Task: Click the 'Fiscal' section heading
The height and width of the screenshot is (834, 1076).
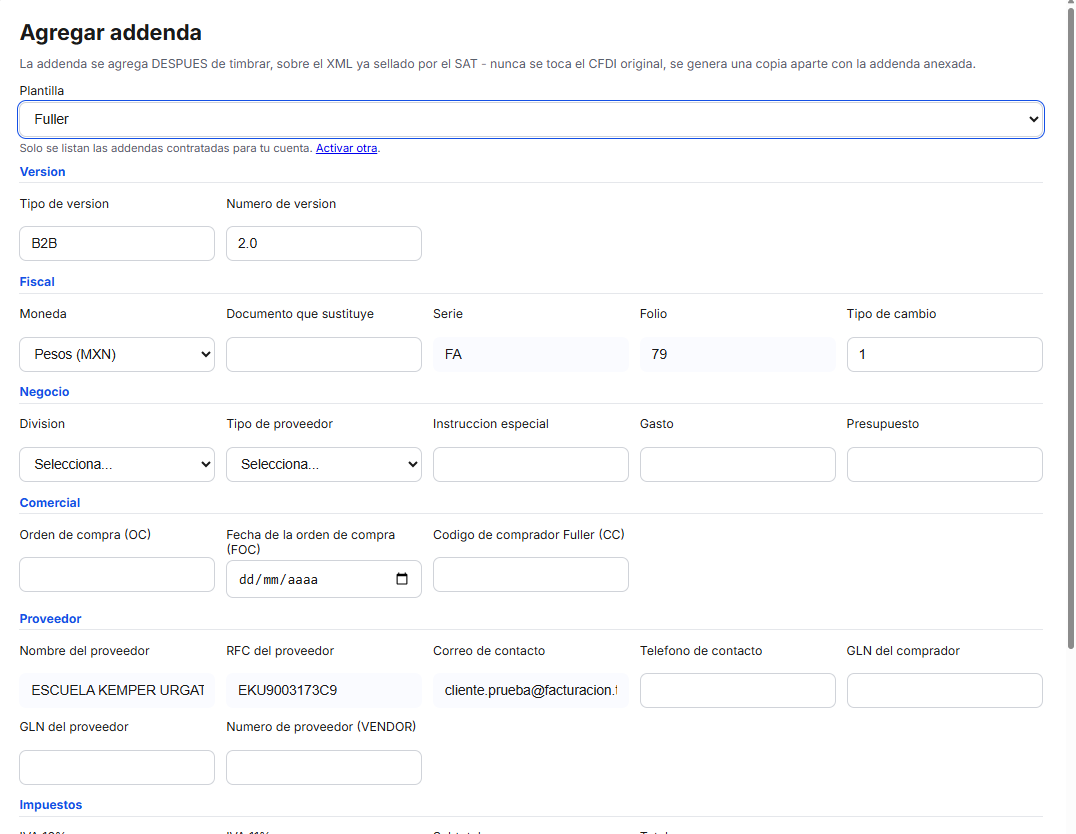Action: click(x=37, y=282)
